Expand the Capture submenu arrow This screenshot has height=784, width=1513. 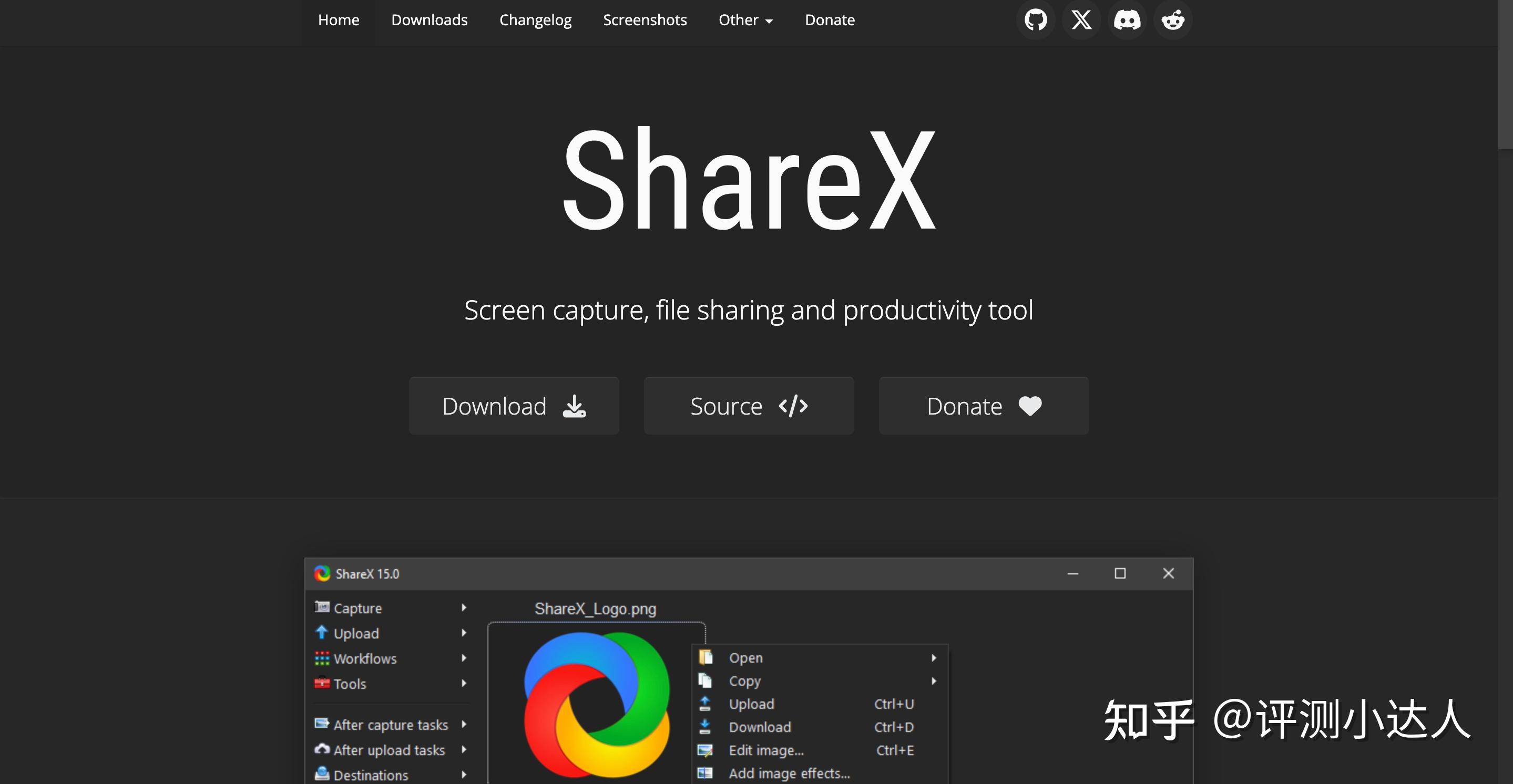(464, 608)
